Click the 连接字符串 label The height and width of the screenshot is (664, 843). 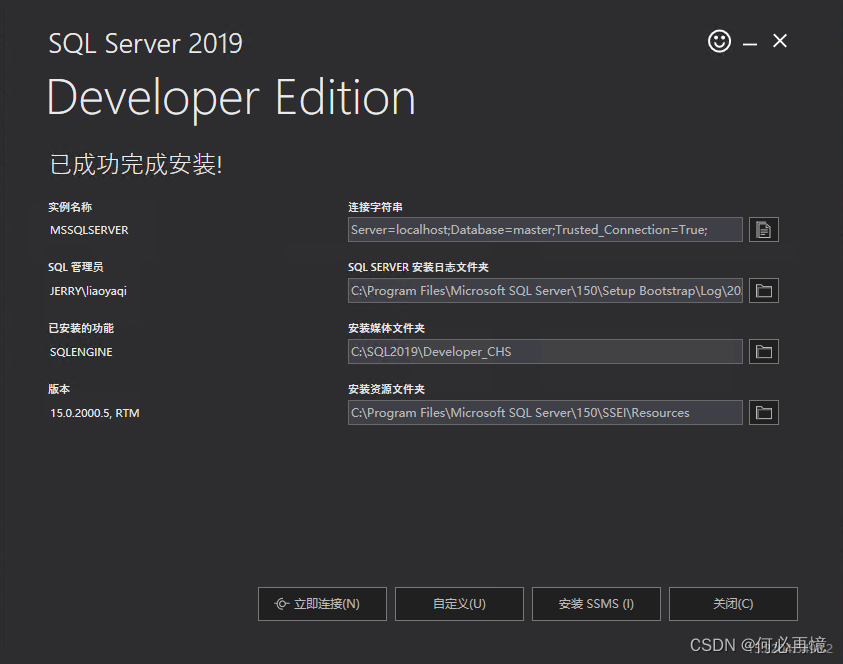pos(375,207)
